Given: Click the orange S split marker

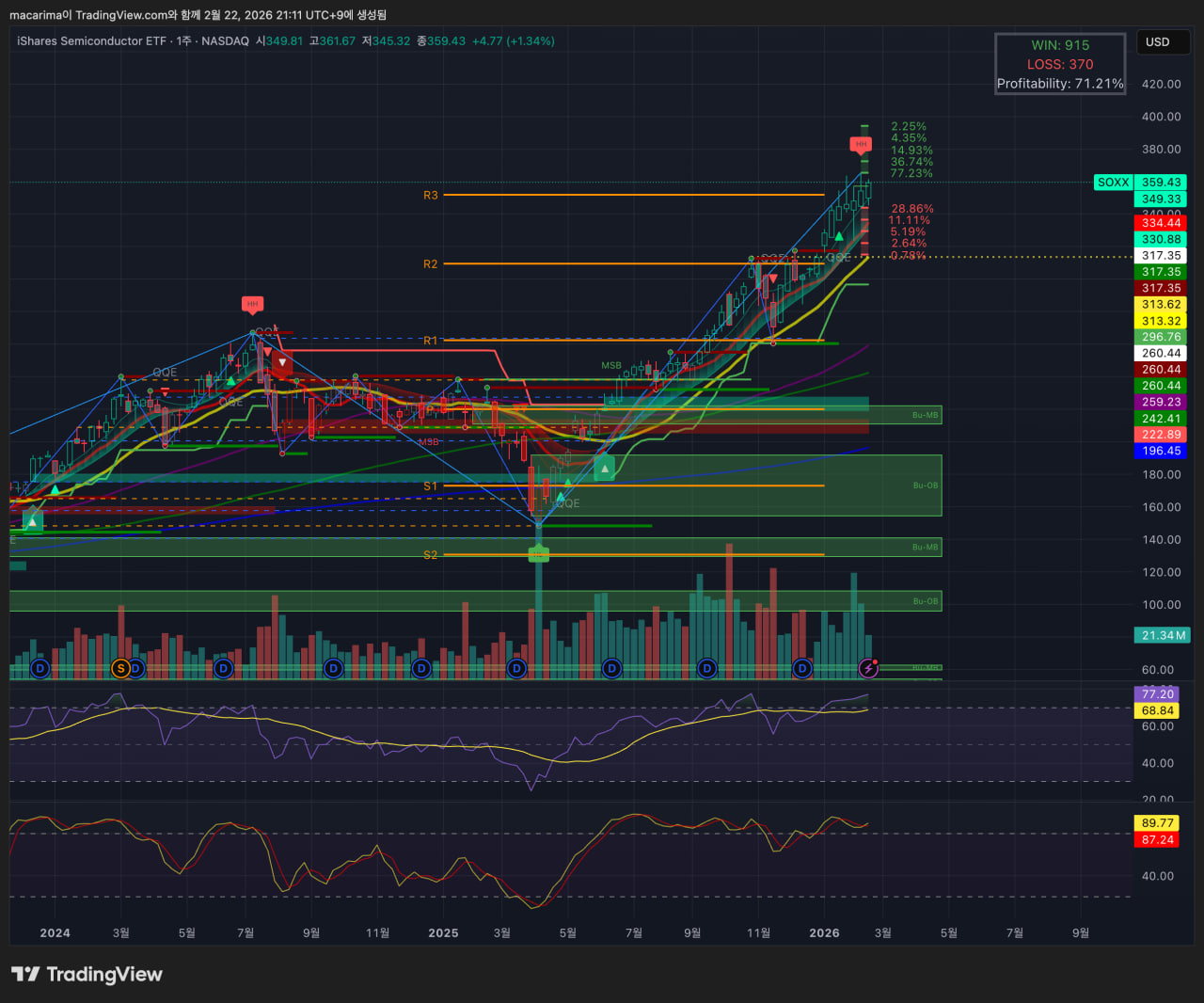Looking at the screenshot, I should click(x=120, y=668).
